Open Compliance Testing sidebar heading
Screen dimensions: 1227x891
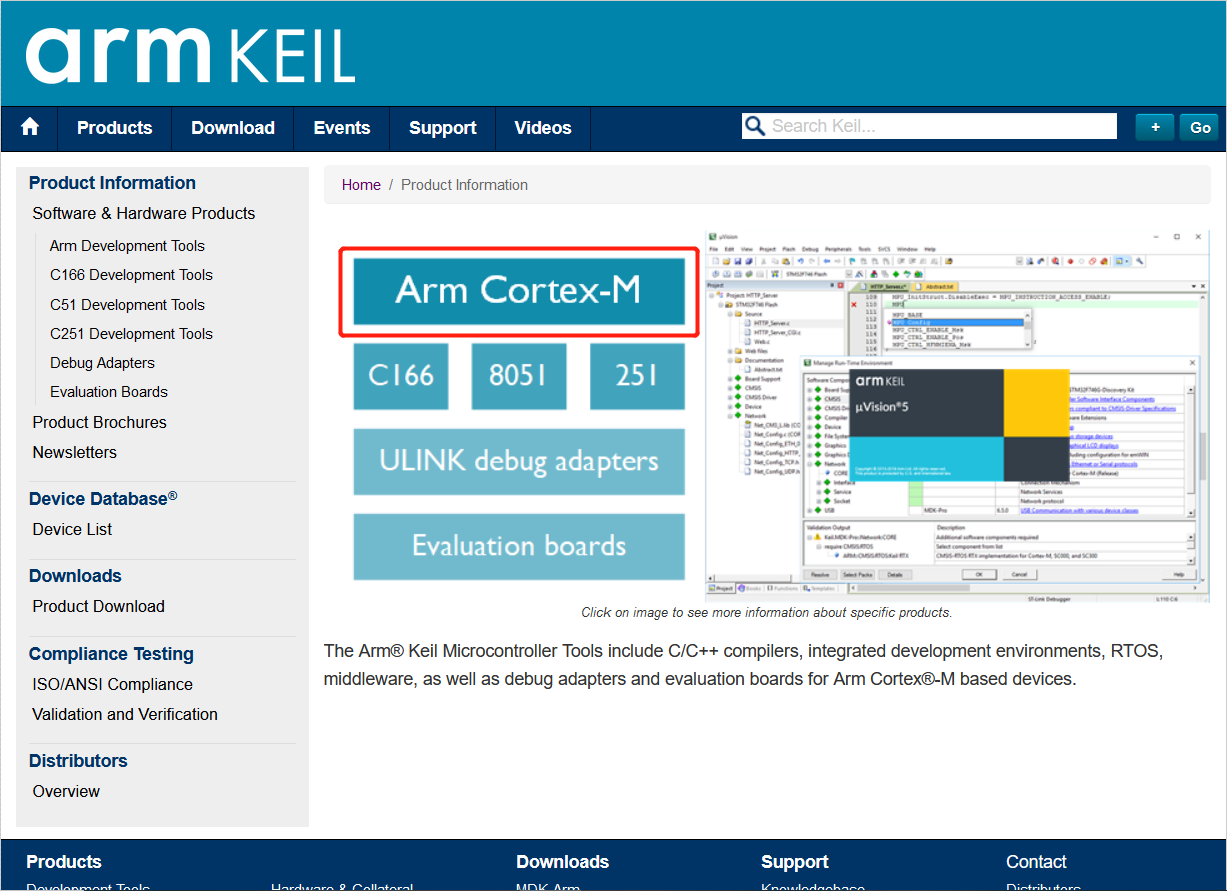tap(111, 654)
